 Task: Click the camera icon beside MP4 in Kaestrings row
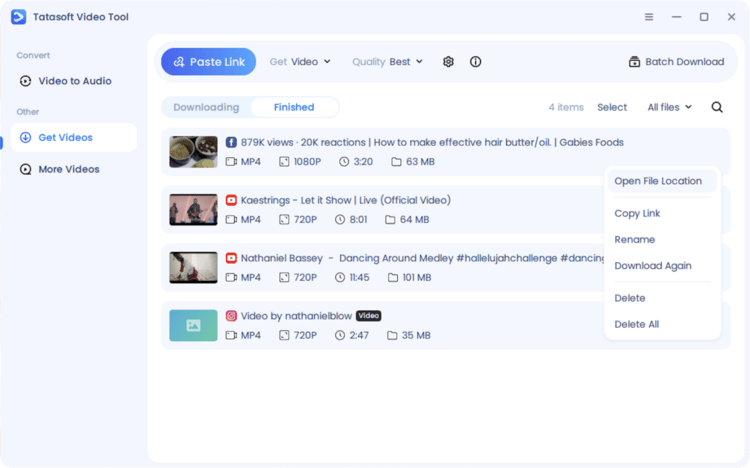pyautogui.click(x=231, y=220)
